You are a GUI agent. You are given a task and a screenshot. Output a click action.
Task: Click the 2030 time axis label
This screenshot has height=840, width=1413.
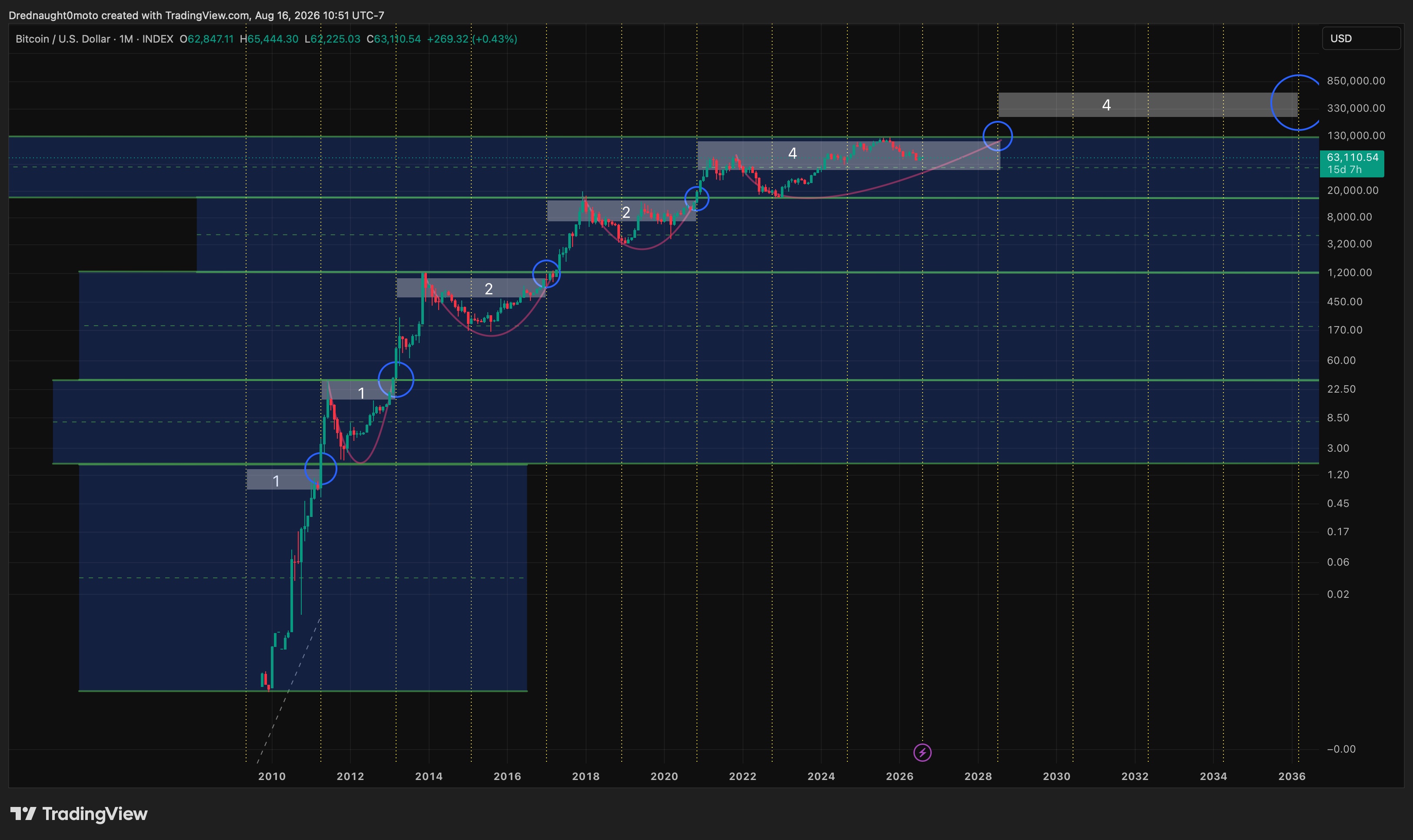(x=1056, y=776)
